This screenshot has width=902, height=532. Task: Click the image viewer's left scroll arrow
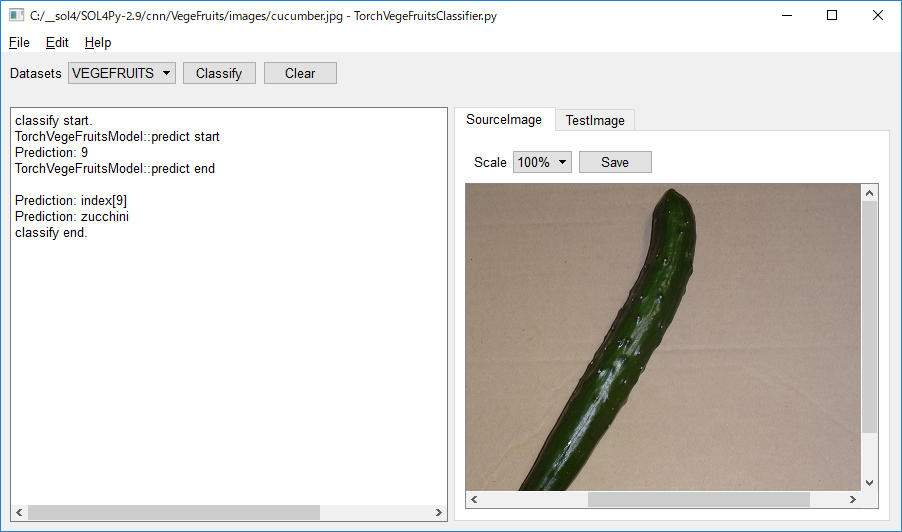tap(474, 499)
